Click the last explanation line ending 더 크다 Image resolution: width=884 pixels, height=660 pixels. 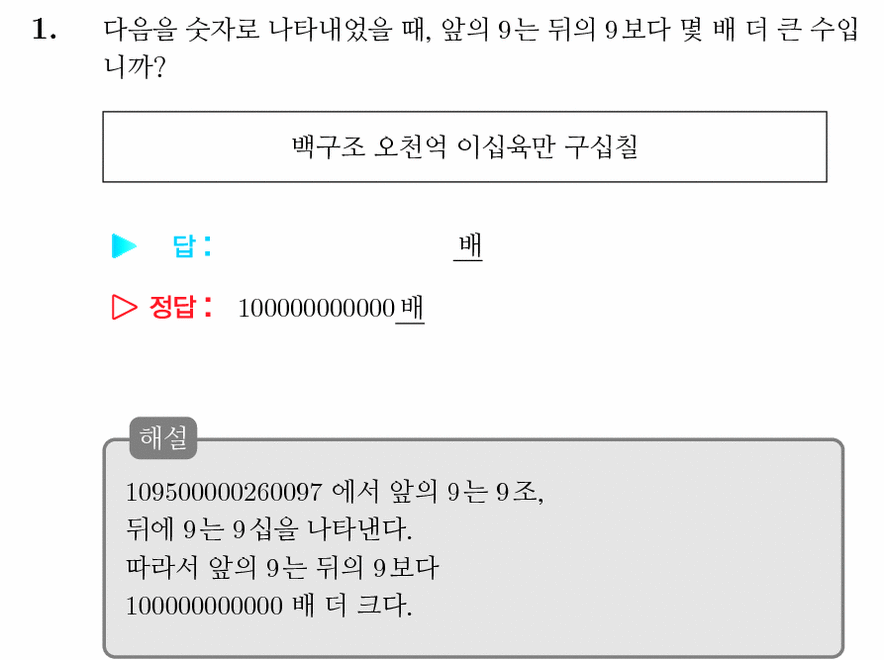pyautogui.click(x=269, y=606)
